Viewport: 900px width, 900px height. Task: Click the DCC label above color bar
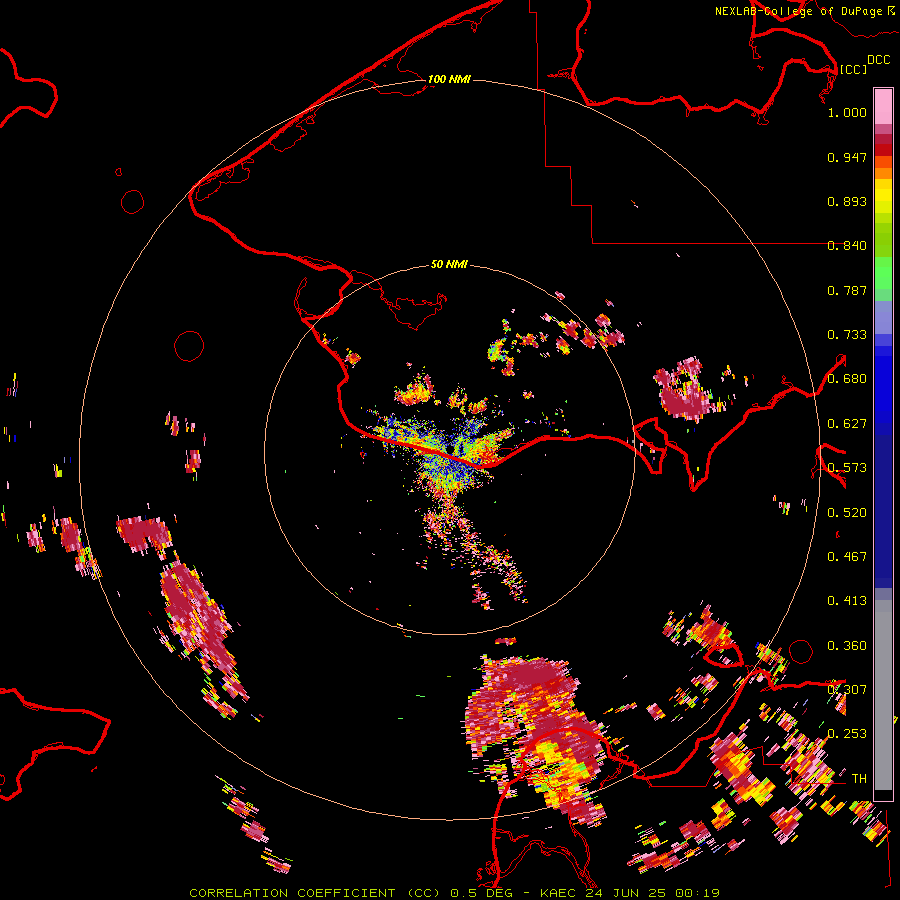pos(878,60)
